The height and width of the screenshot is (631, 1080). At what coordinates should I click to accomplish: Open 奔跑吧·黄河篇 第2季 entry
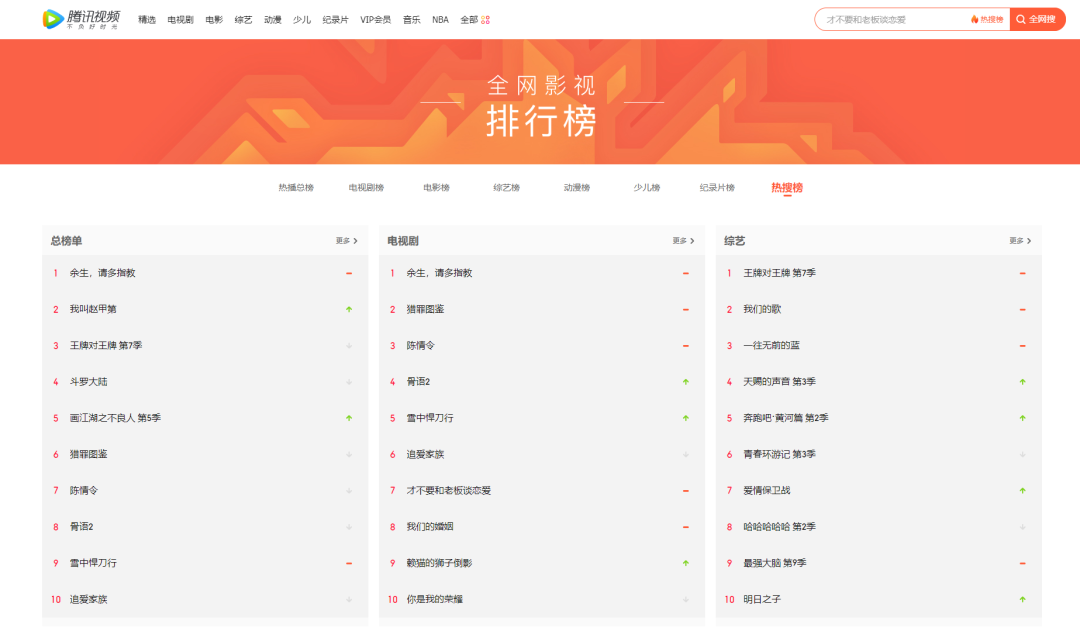tap(786, 418)
